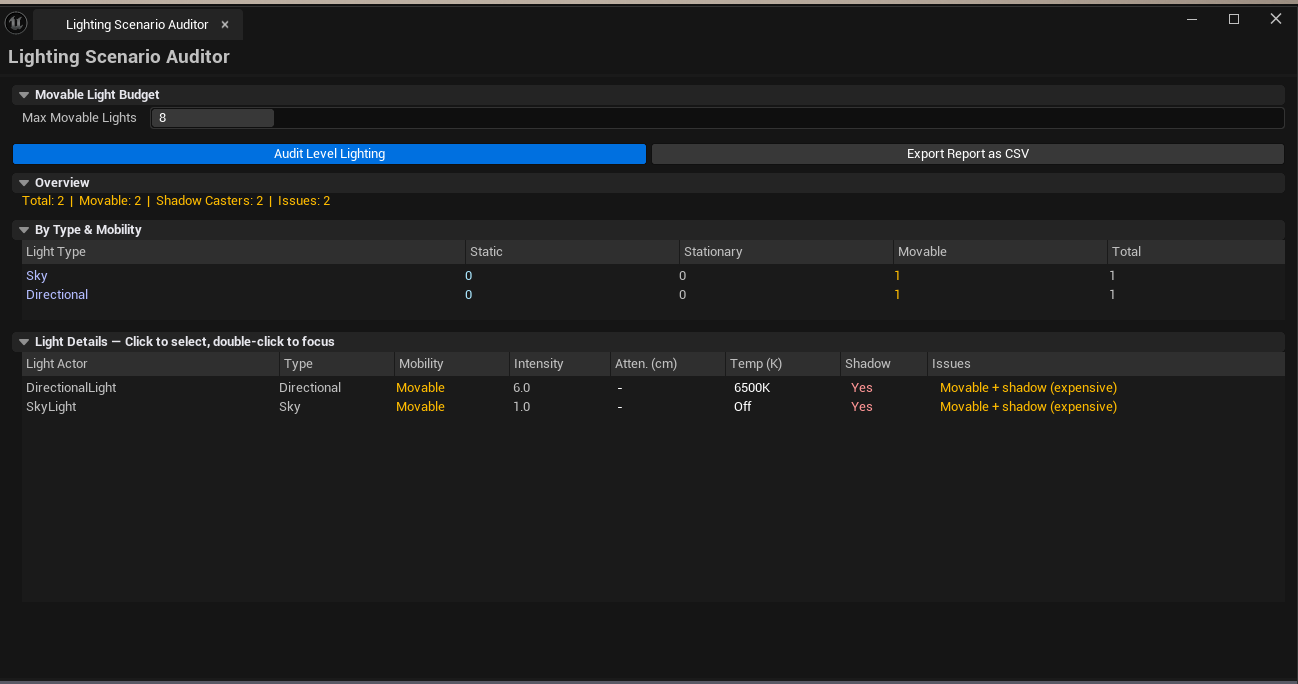Maximize the auditor window

(1234, 19)
